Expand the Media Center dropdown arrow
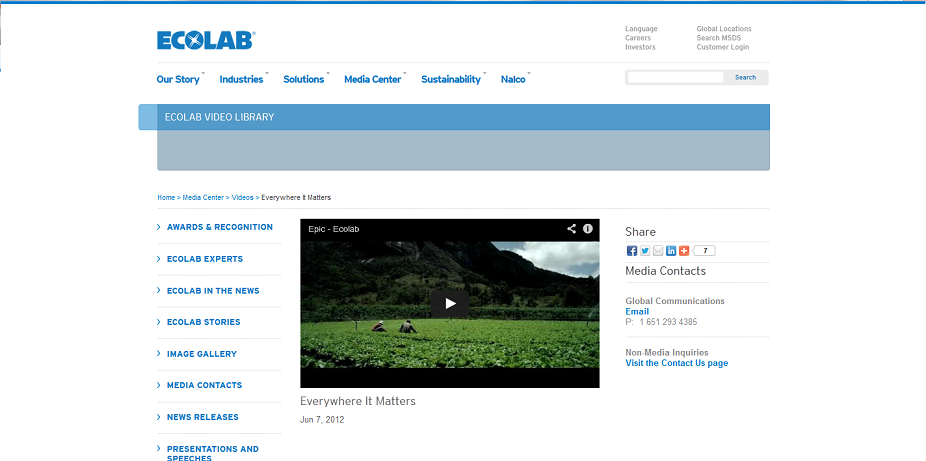The height and width of the screenshot is (461, 926). click(x=405, y=73)
